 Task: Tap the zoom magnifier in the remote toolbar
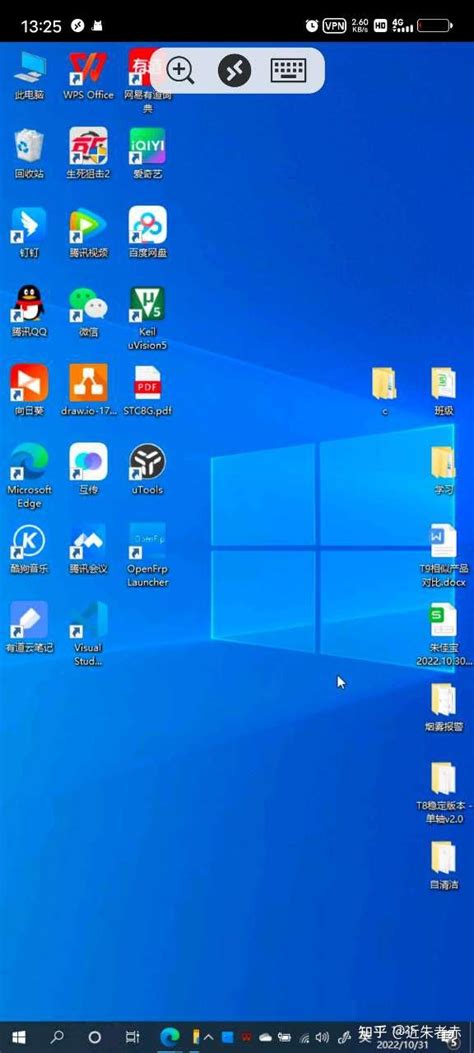[x=180, y=70]
